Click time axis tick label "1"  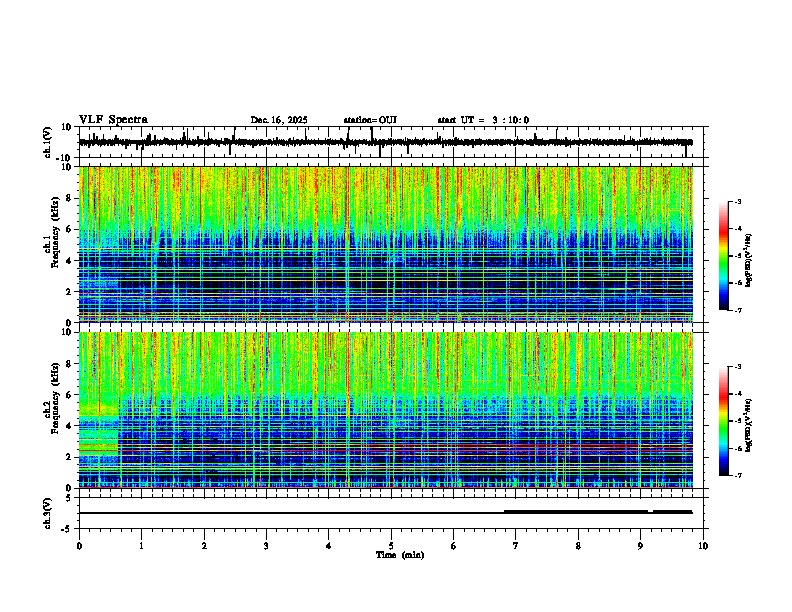click(141, 546)
